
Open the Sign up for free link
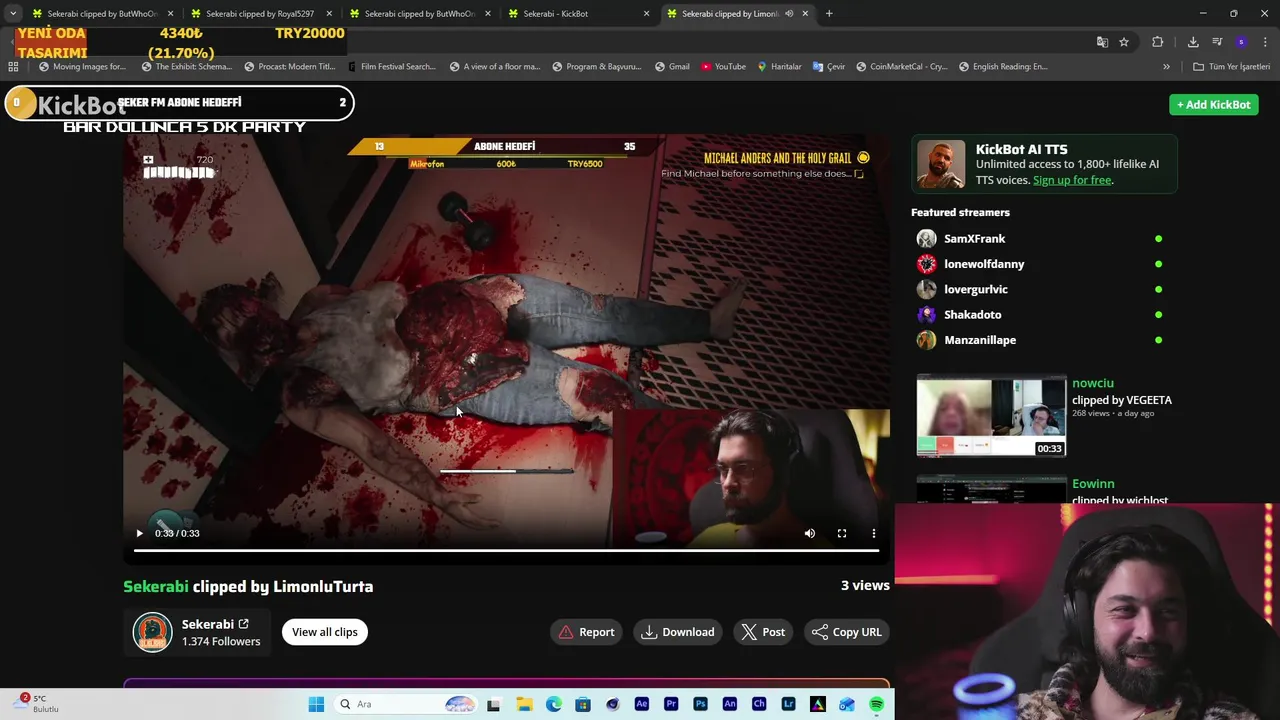1072,180
